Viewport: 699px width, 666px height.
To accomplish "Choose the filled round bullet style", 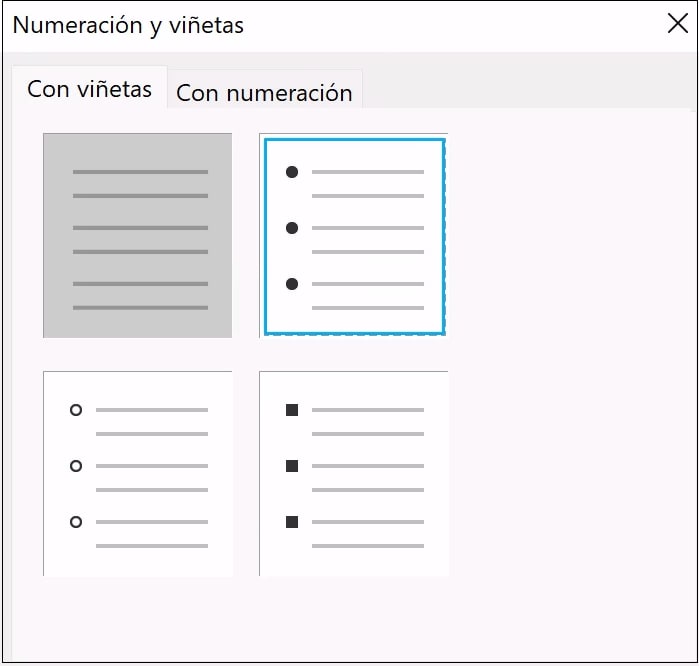I will pyautogui.click(x=354, y=235).
